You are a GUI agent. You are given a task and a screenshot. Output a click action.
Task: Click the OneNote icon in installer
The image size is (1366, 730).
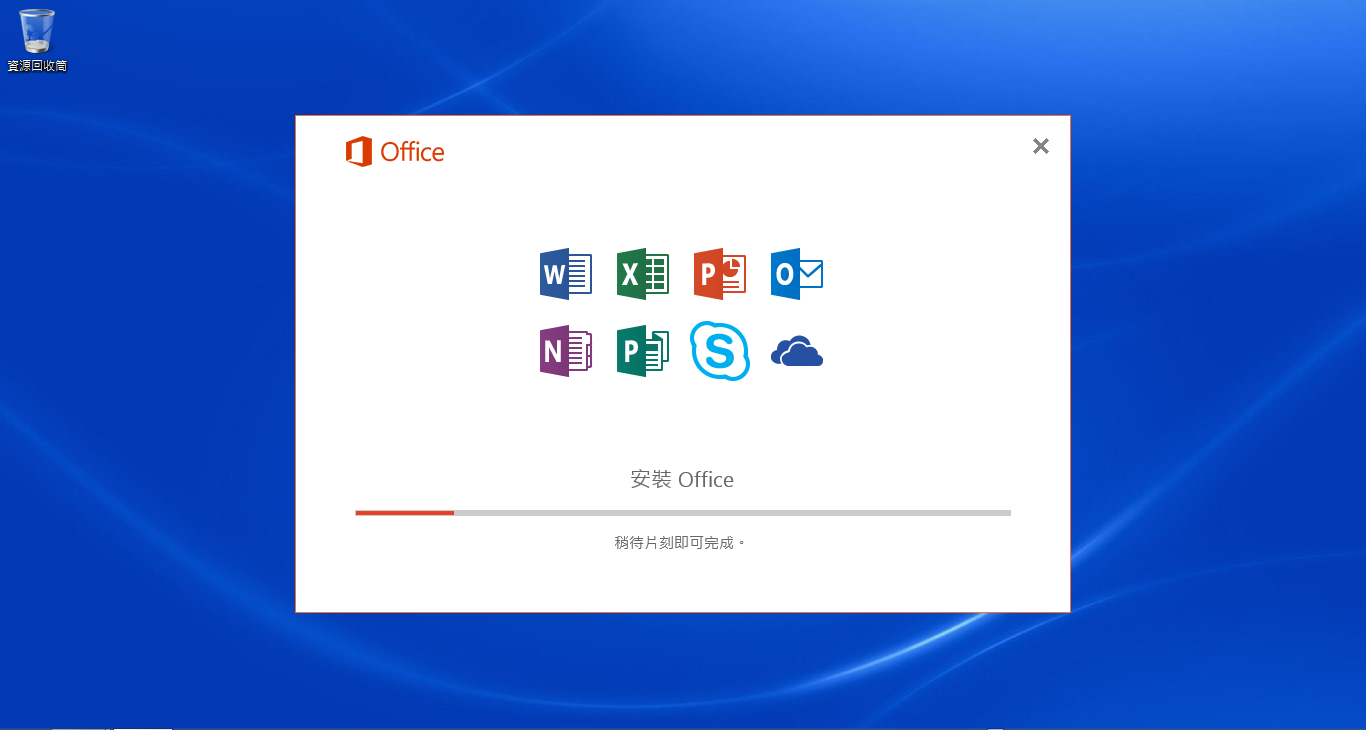(x=566, y=351)
